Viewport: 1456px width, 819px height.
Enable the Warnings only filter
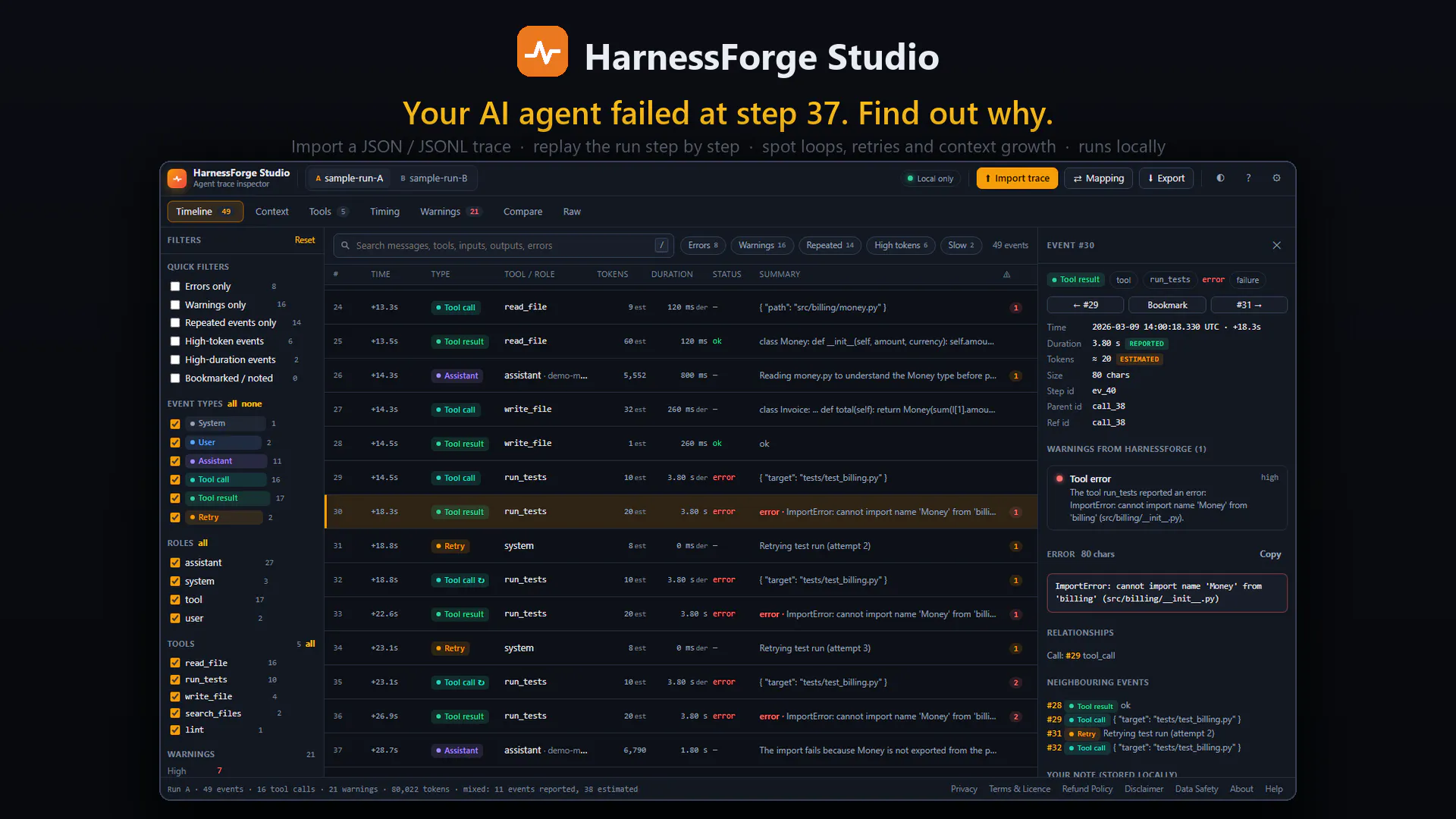[175, 305]
